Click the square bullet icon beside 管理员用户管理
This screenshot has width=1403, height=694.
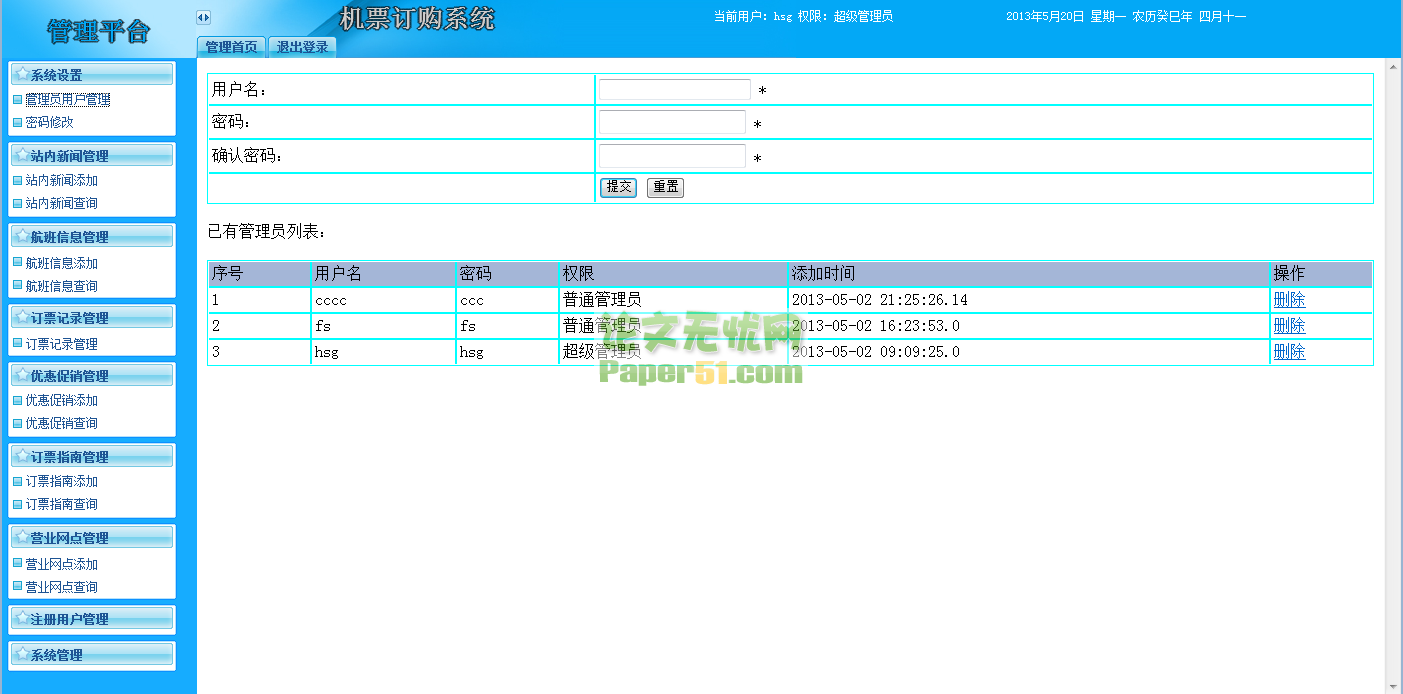click(x=17, y=99)
